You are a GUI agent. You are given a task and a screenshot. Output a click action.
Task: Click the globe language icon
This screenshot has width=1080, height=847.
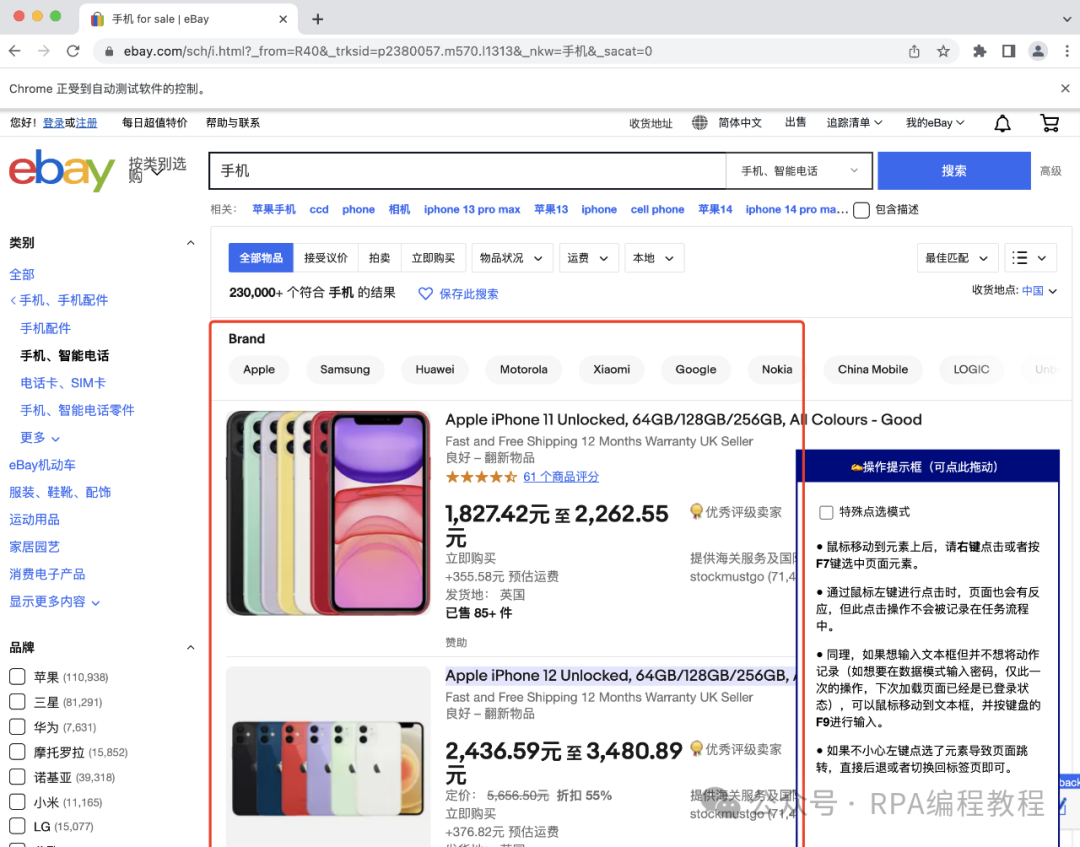(699, 123)
